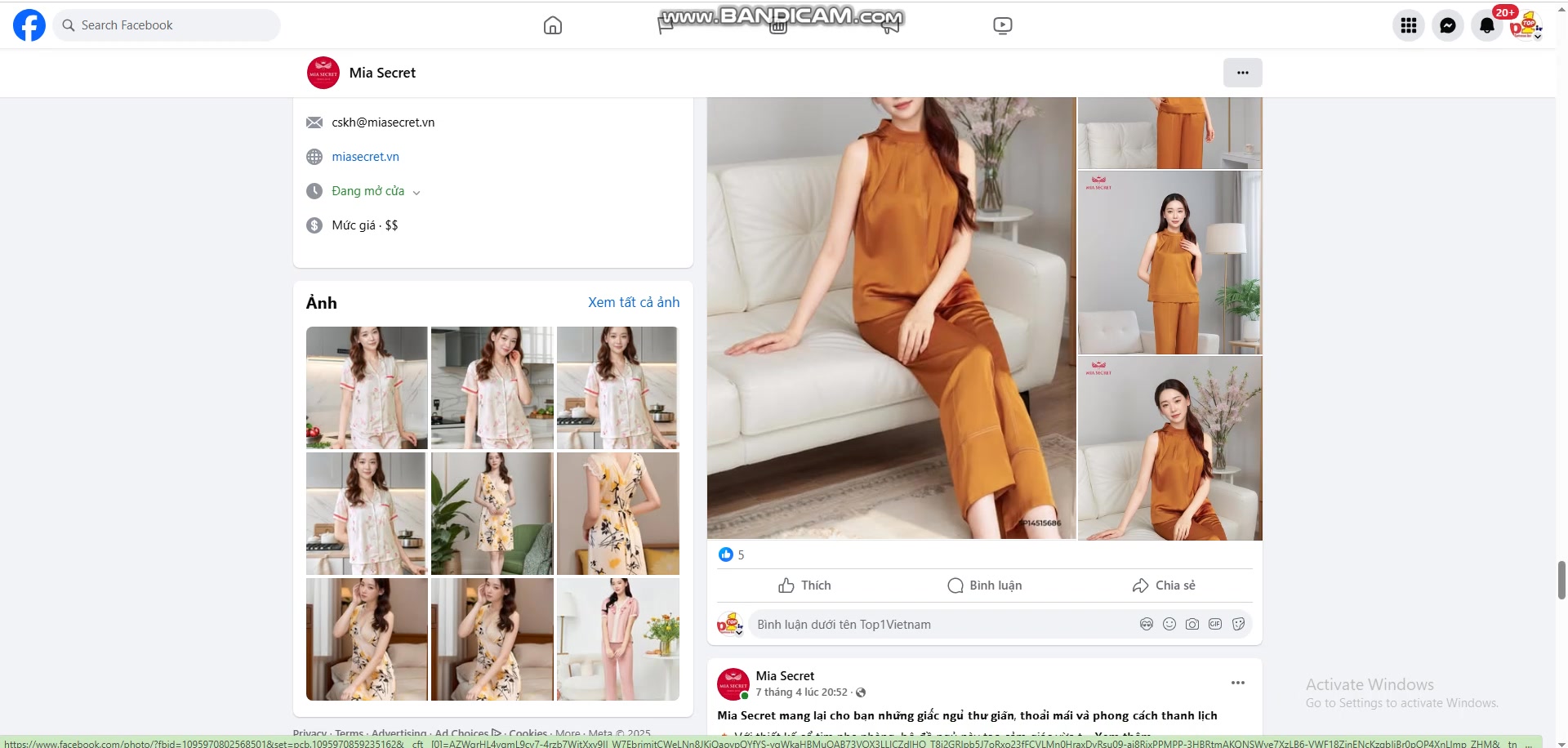Switch commenting profile via the Top1Vietnam avatar

pyautogui.click(x=729, y=625)
